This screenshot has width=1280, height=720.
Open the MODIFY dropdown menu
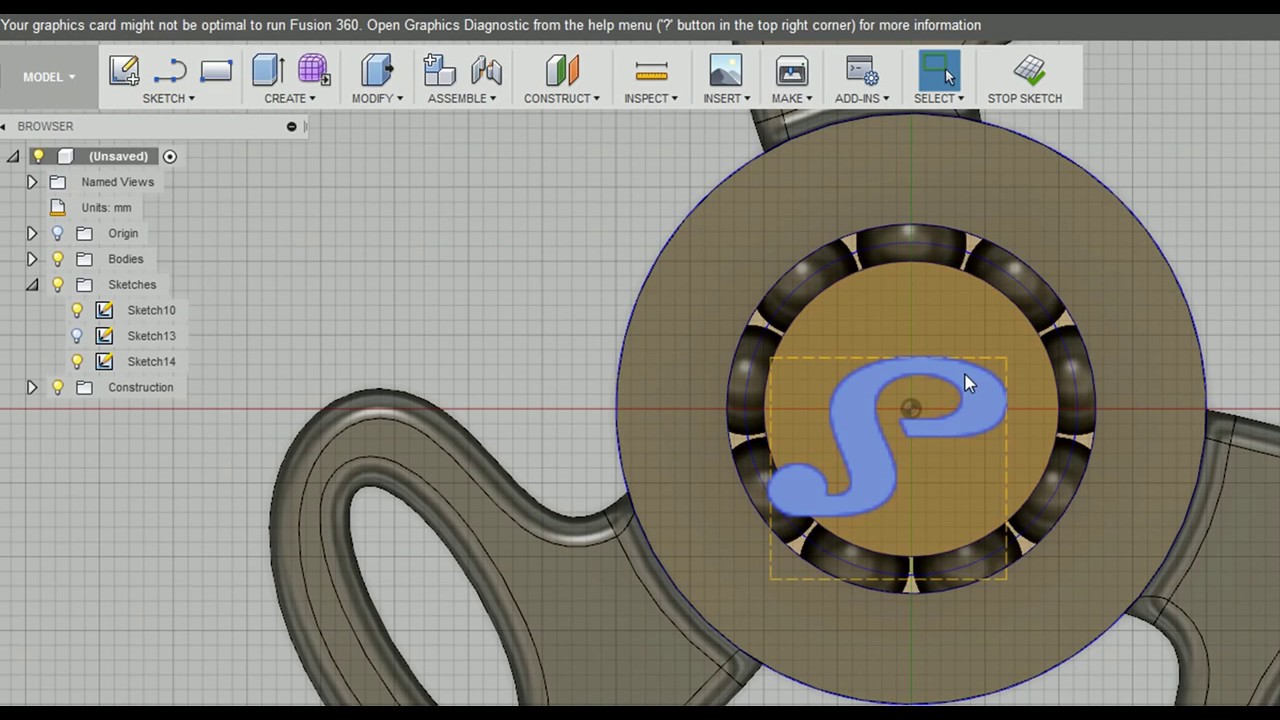tap(378, 98)
